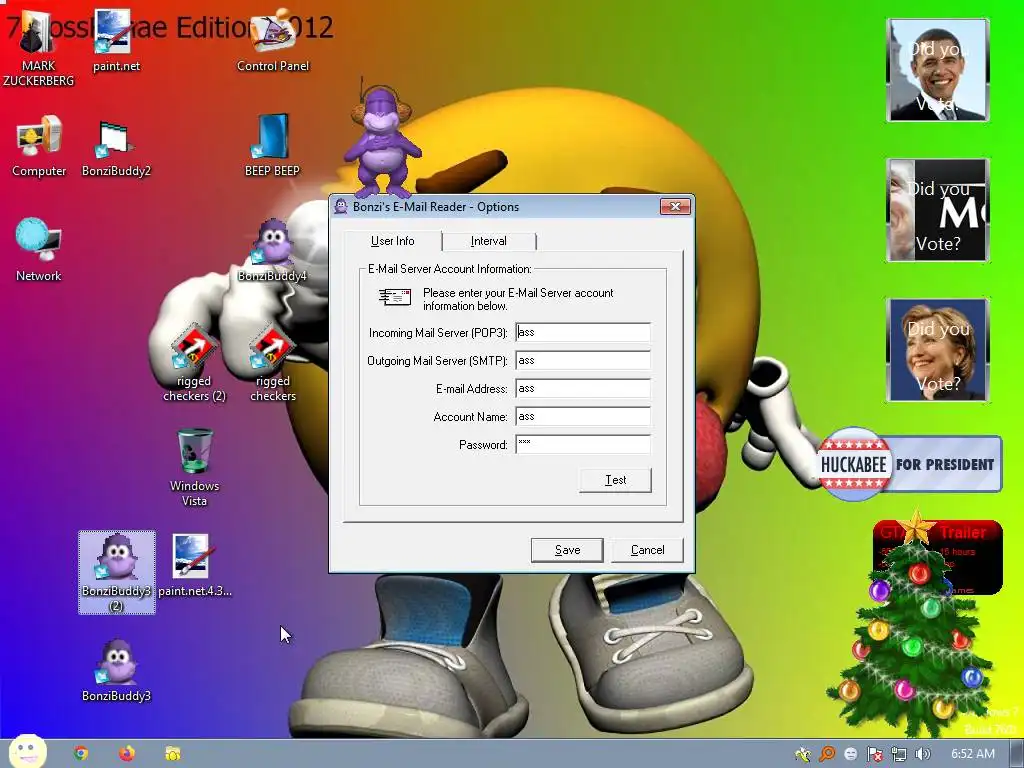
Task: Click the purple Bonzi gorilla character
Action: 382,140
